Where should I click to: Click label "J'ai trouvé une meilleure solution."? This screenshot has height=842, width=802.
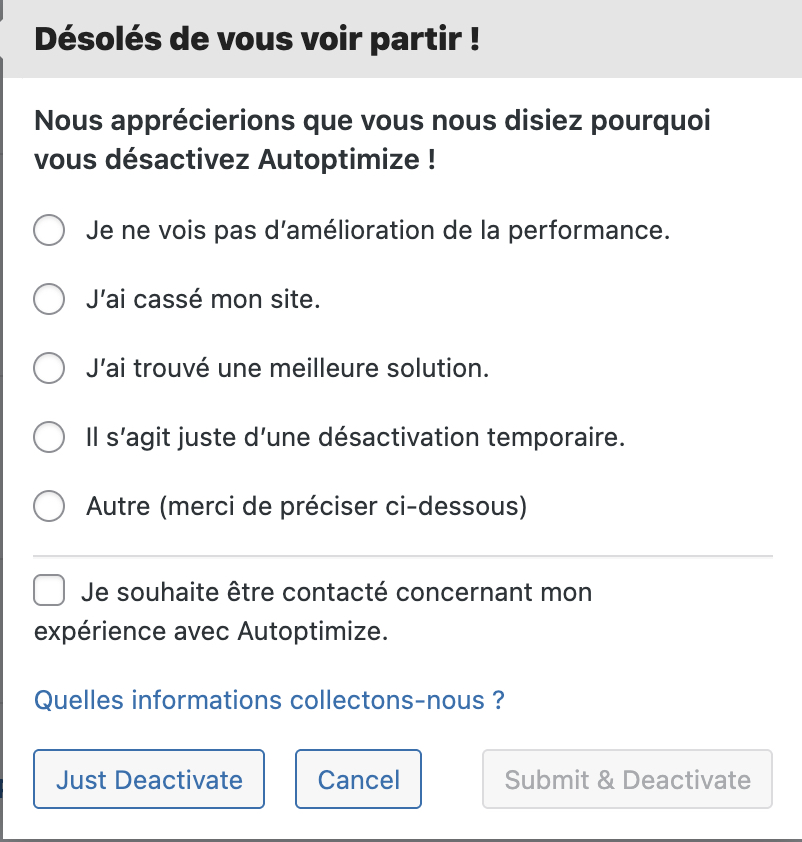point(288,368)
